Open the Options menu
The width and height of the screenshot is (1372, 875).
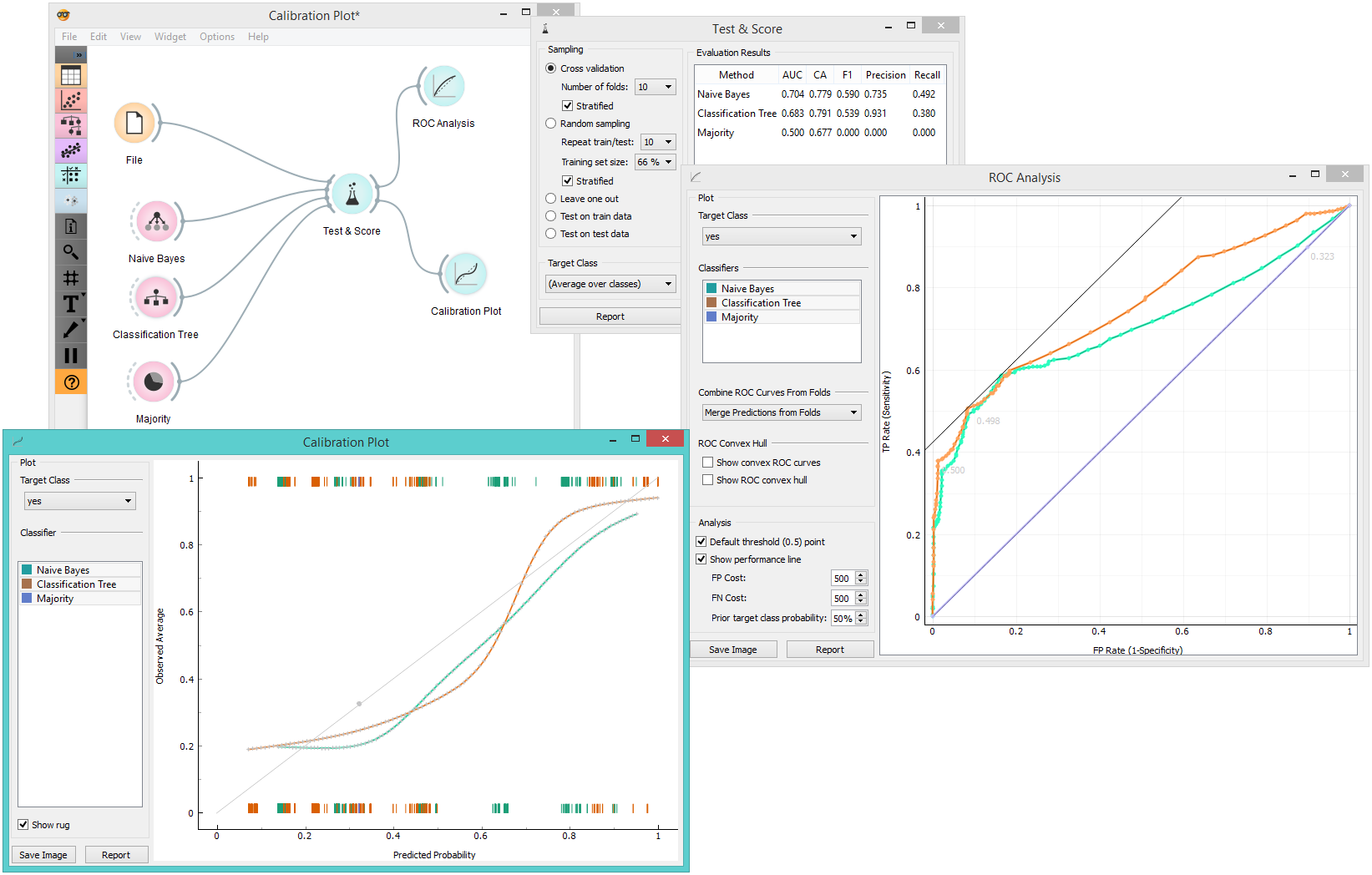click(216, 37)
